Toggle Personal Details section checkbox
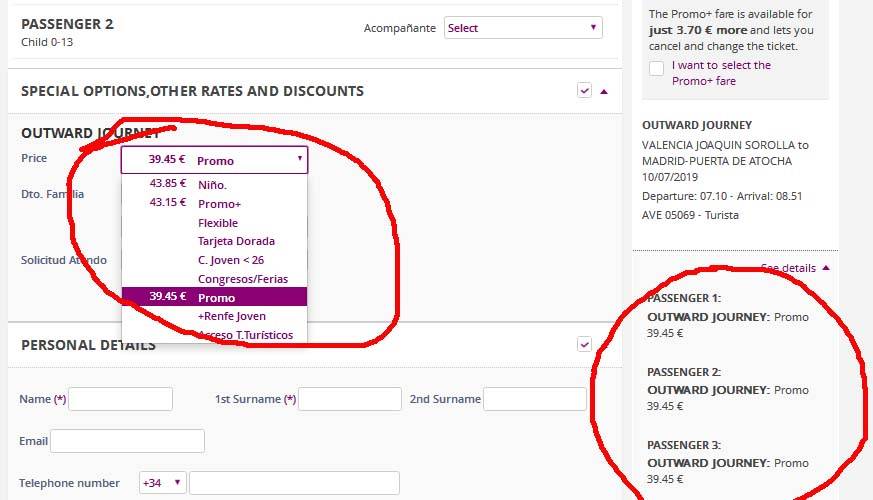Screen dimensions: 873x500 (585, 345)
